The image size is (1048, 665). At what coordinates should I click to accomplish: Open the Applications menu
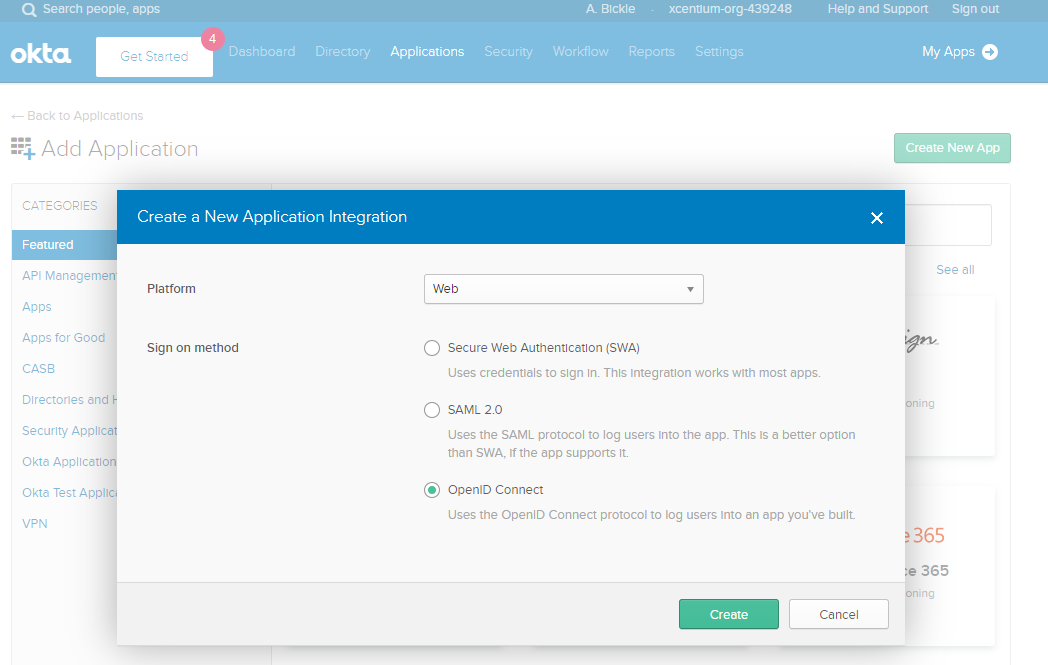pos(427,51)
